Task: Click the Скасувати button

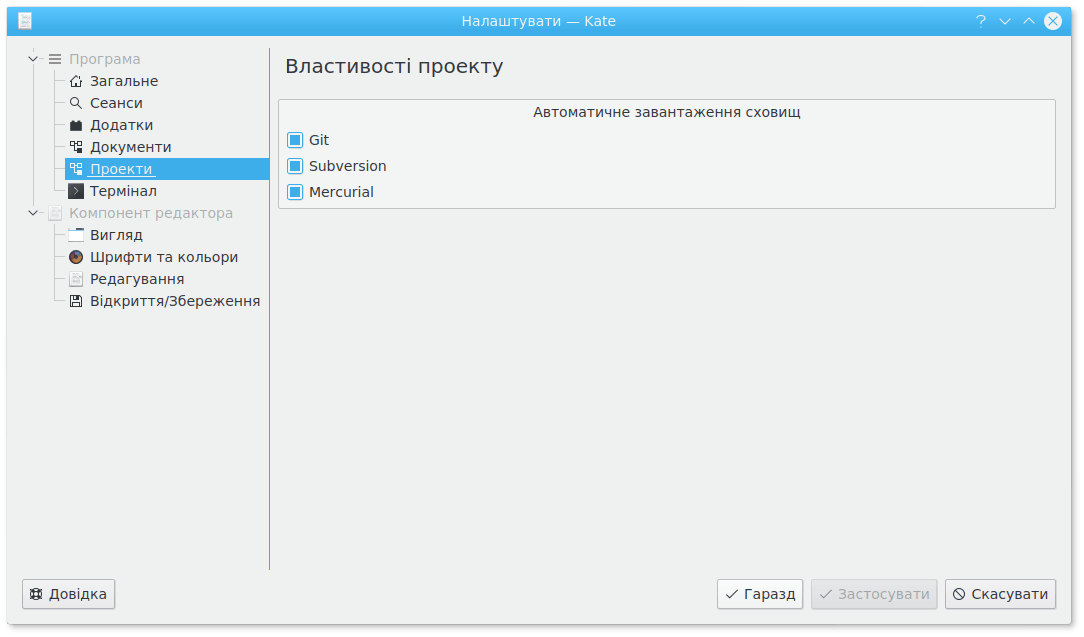Action: tap(1001, 594)
